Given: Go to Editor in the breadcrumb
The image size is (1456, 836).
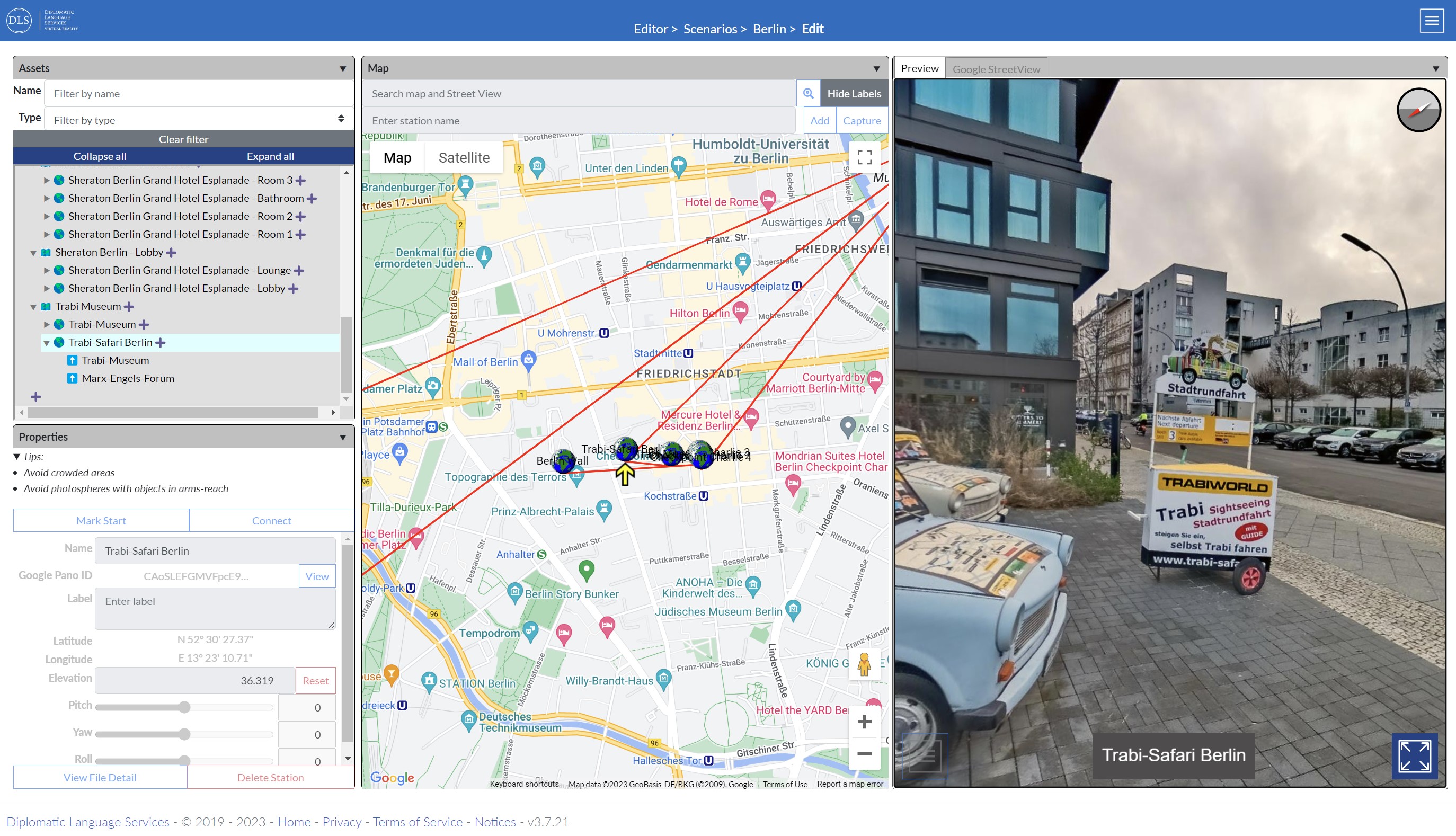Looking at the screenshot, I should [651, 29].
